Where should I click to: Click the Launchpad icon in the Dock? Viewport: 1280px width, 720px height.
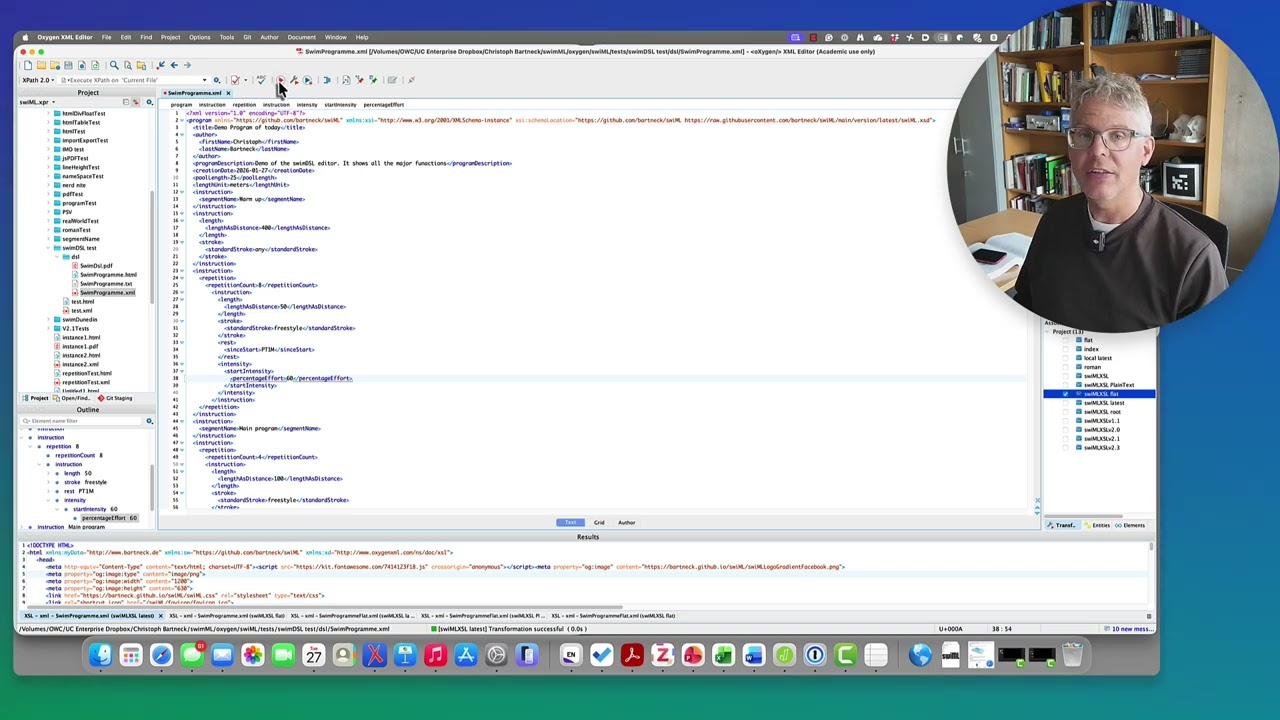131,655
